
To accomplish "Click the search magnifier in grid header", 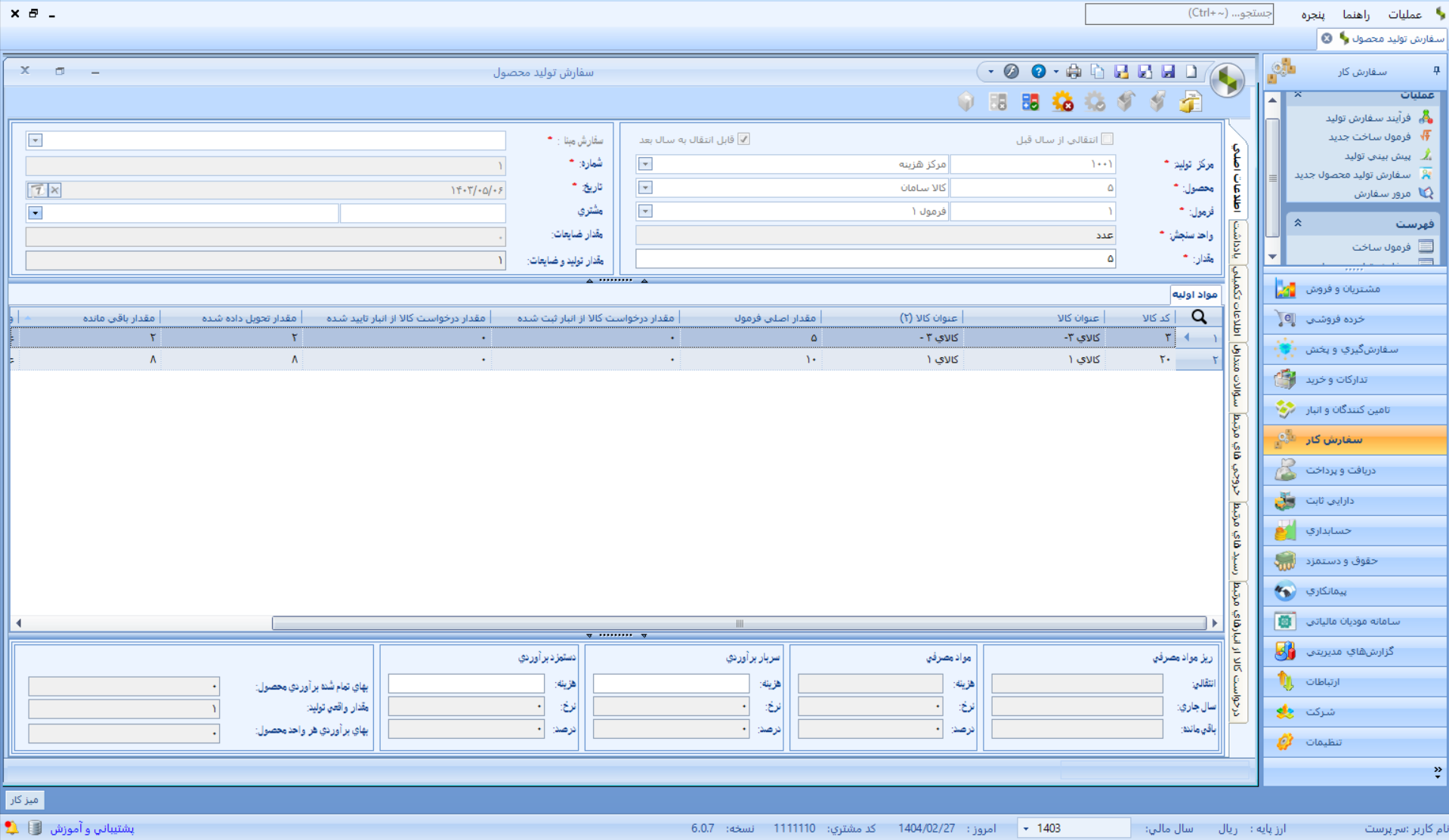I will click(1199, 317).
